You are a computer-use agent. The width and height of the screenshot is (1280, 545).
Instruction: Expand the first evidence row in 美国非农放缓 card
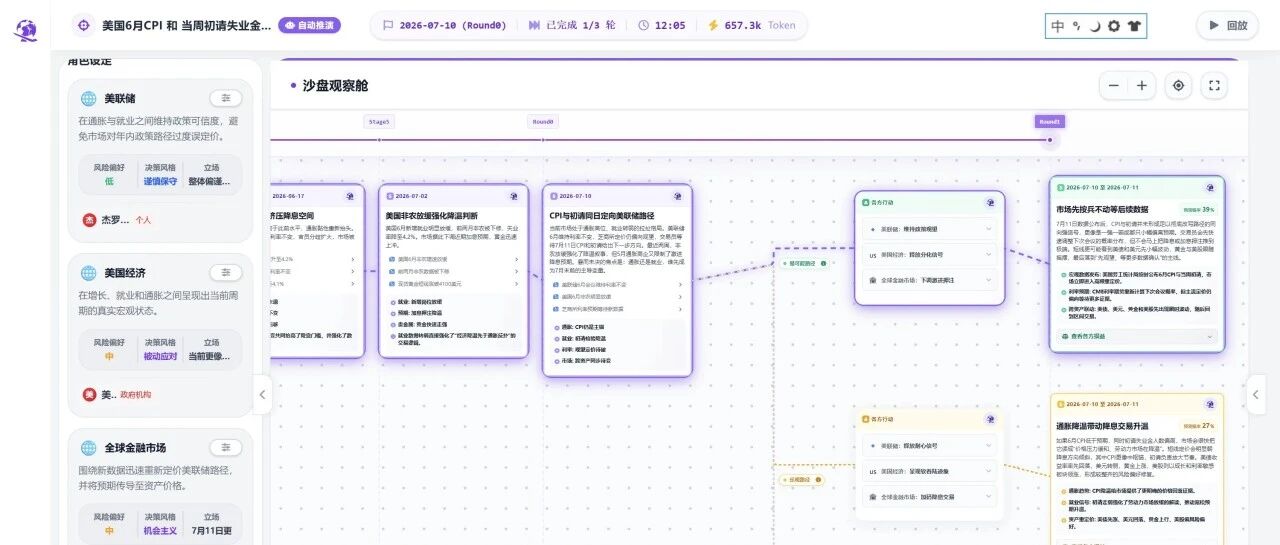tap(455, 259)
